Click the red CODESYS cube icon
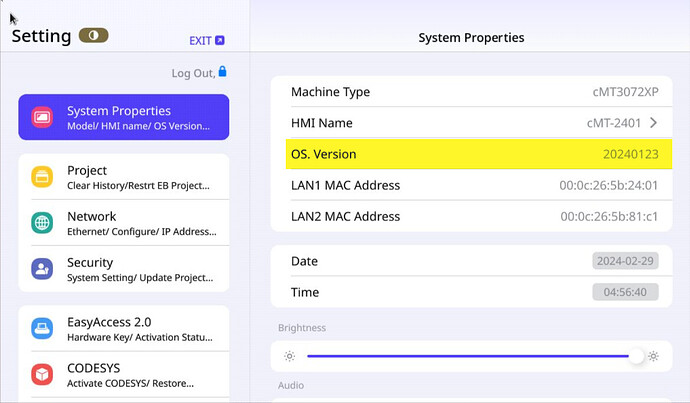 coord(42,374)
